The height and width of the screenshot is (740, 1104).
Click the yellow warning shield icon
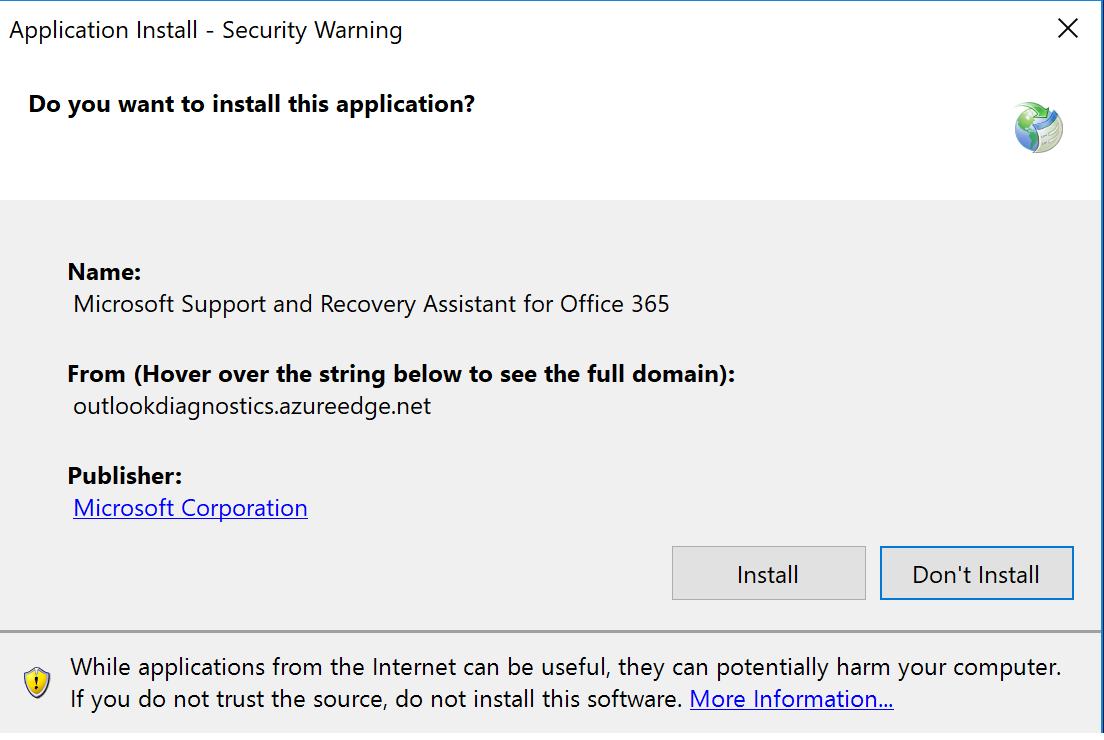click(37, 683)
